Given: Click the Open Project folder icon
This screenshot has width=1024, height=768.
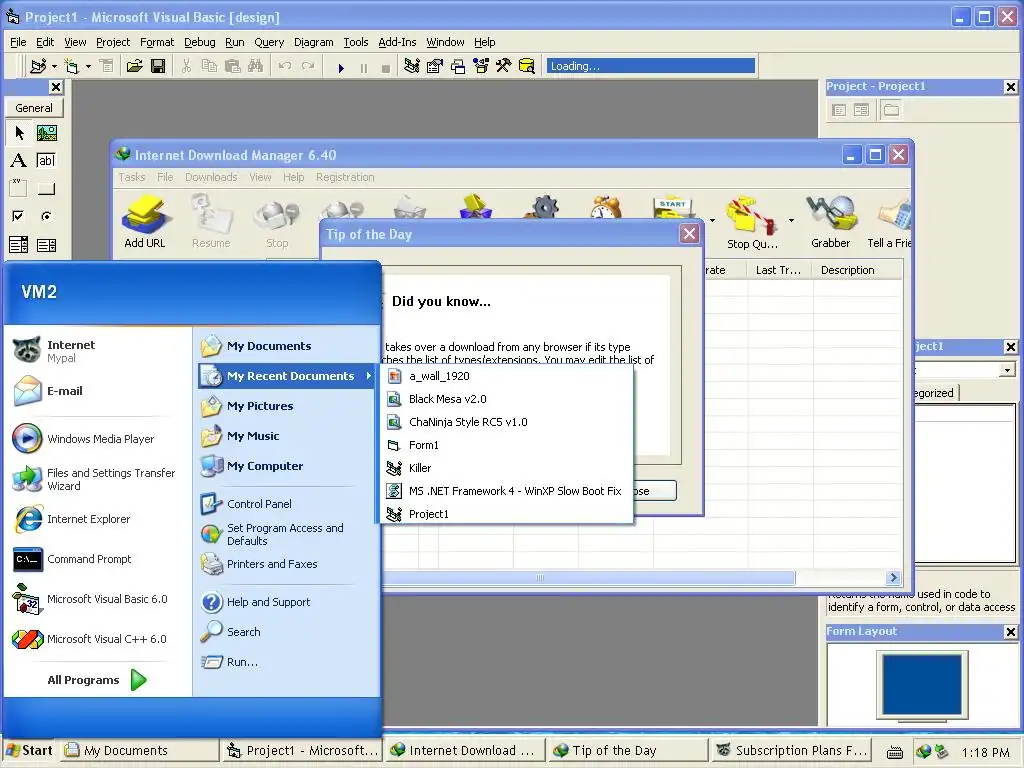Looking at the screenshot, I should pos(135,66).
